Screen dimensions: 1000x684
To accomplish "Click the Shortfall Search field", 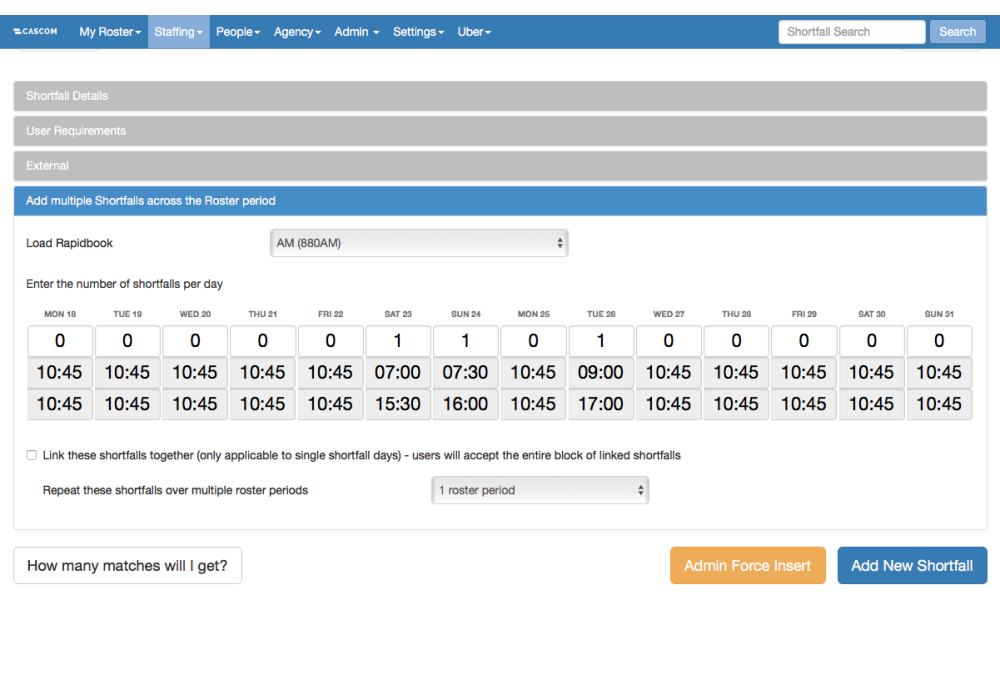I will 851,32.
